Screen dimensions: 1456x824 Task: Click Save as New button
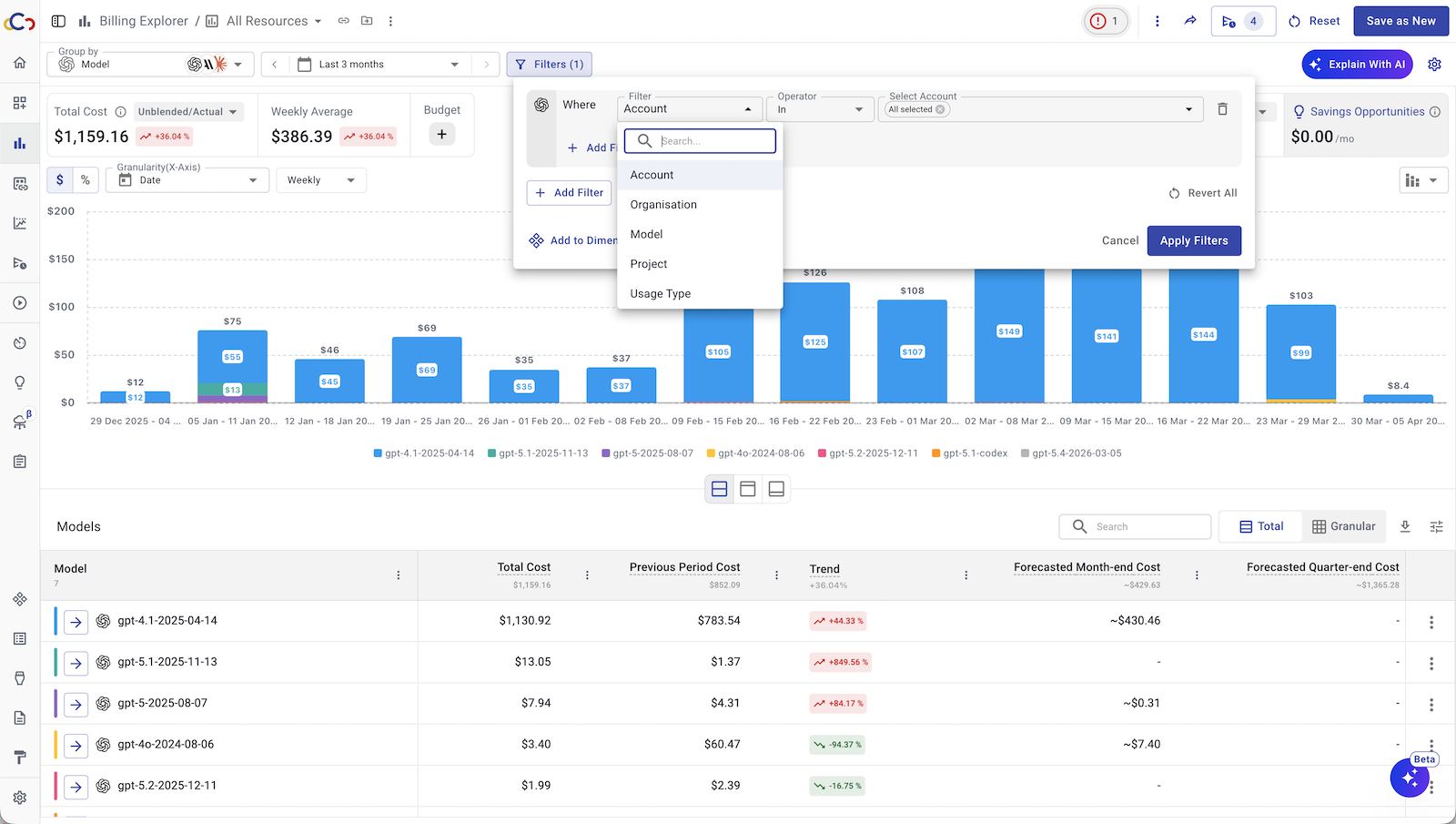click(x=1400, y=21)
